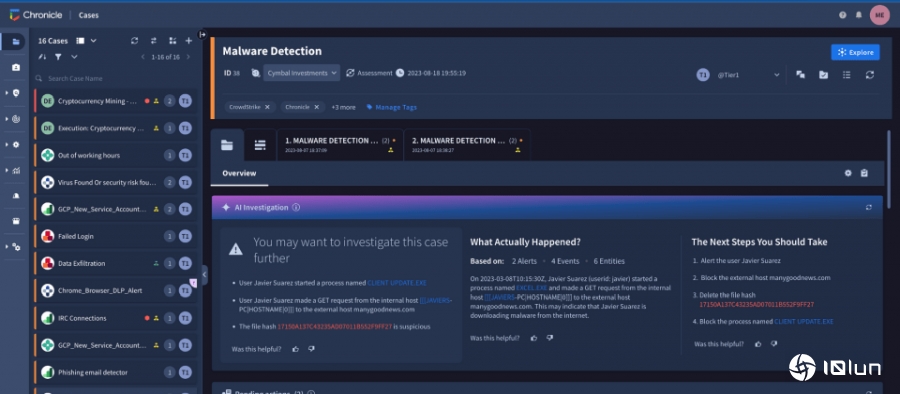
Task: Expand the chevron next to the filter icon
Action: 74,57
